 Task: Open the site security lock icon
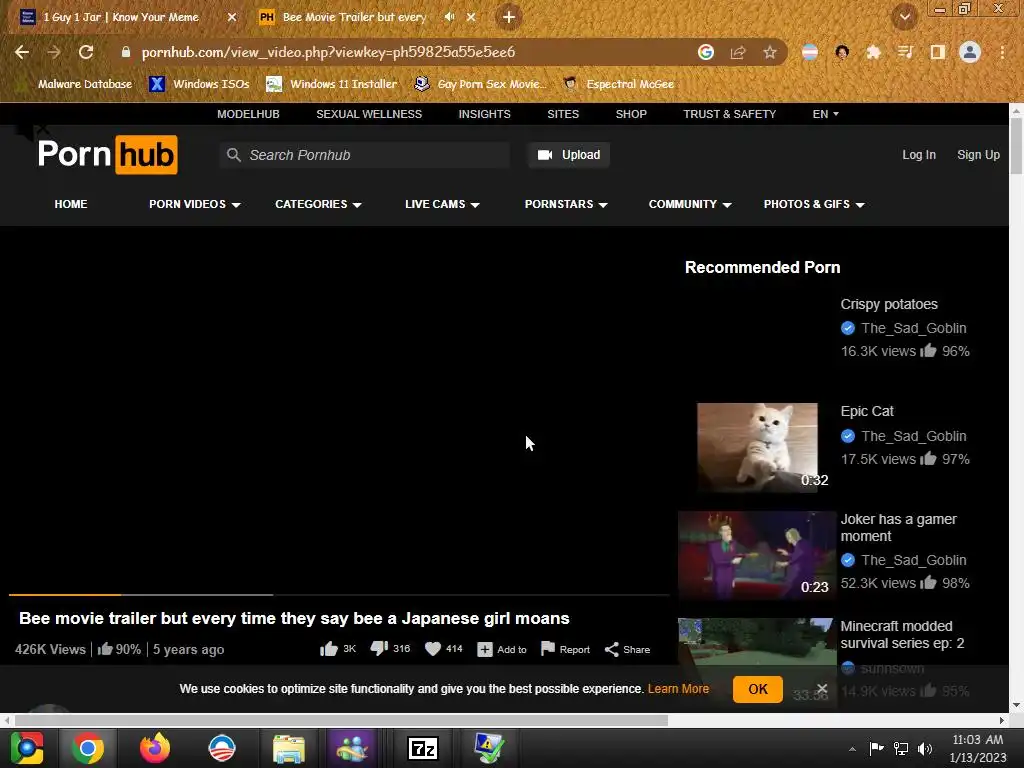[126, 52]
